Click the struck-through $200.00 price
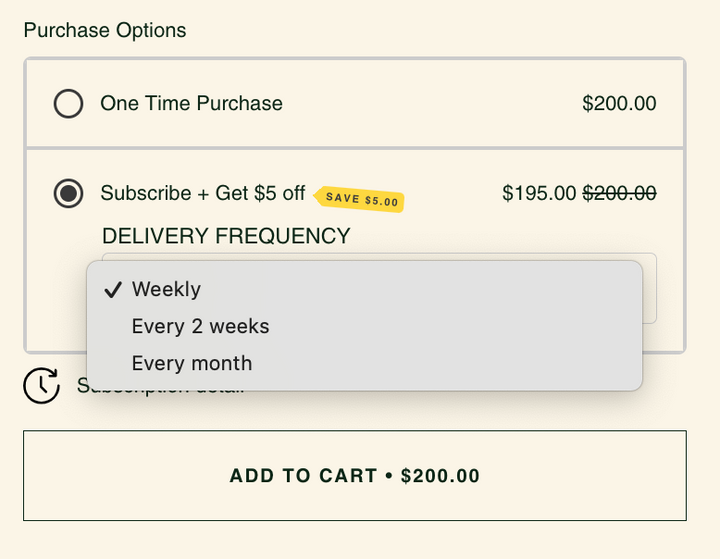This screenshot has width=720, height=559. 619,193
